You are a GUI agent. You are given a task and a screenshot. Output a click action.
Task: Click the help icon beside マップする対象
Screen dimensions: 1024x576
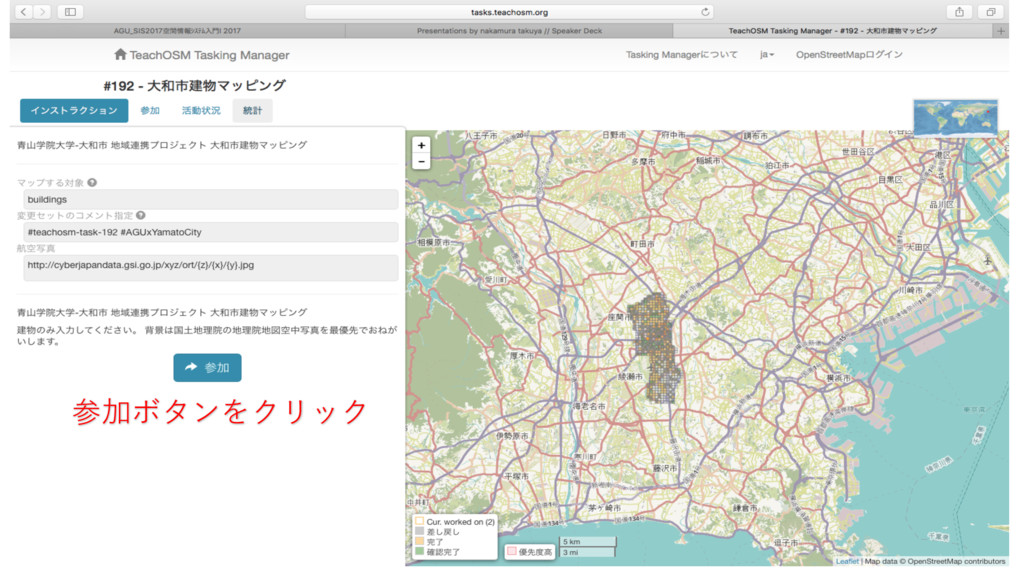tap(92, 183)
